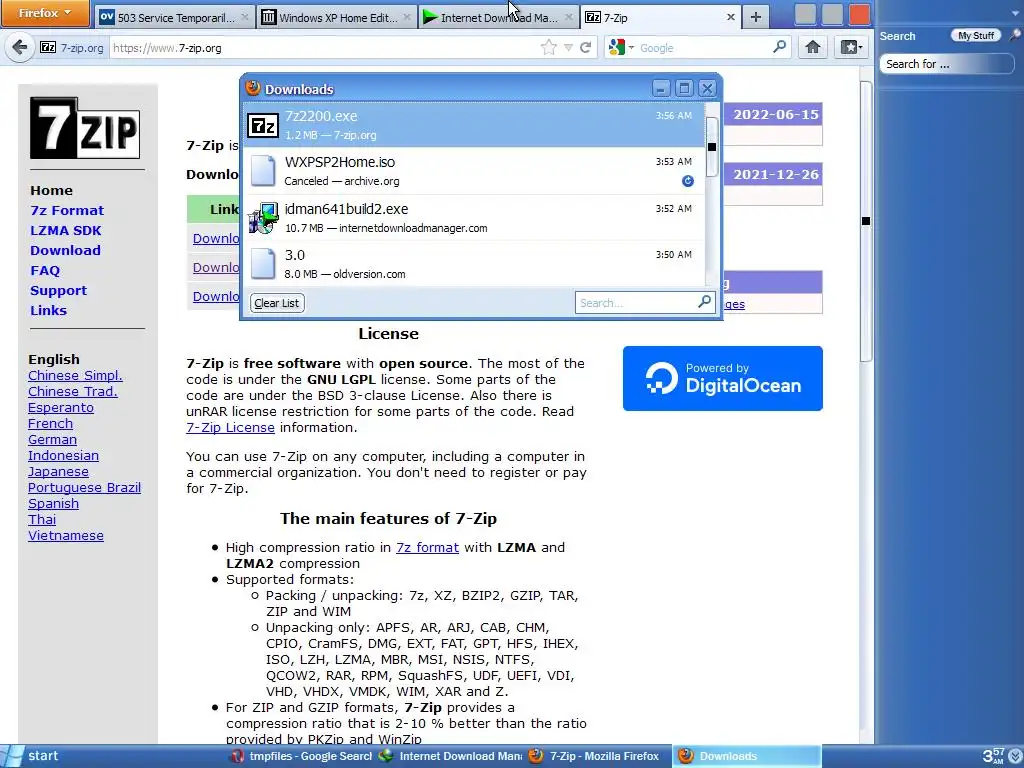The height and width of the screenshot is (768, 1024).
Task: Open the bookmarks menu button
Action: click(851, 47)
